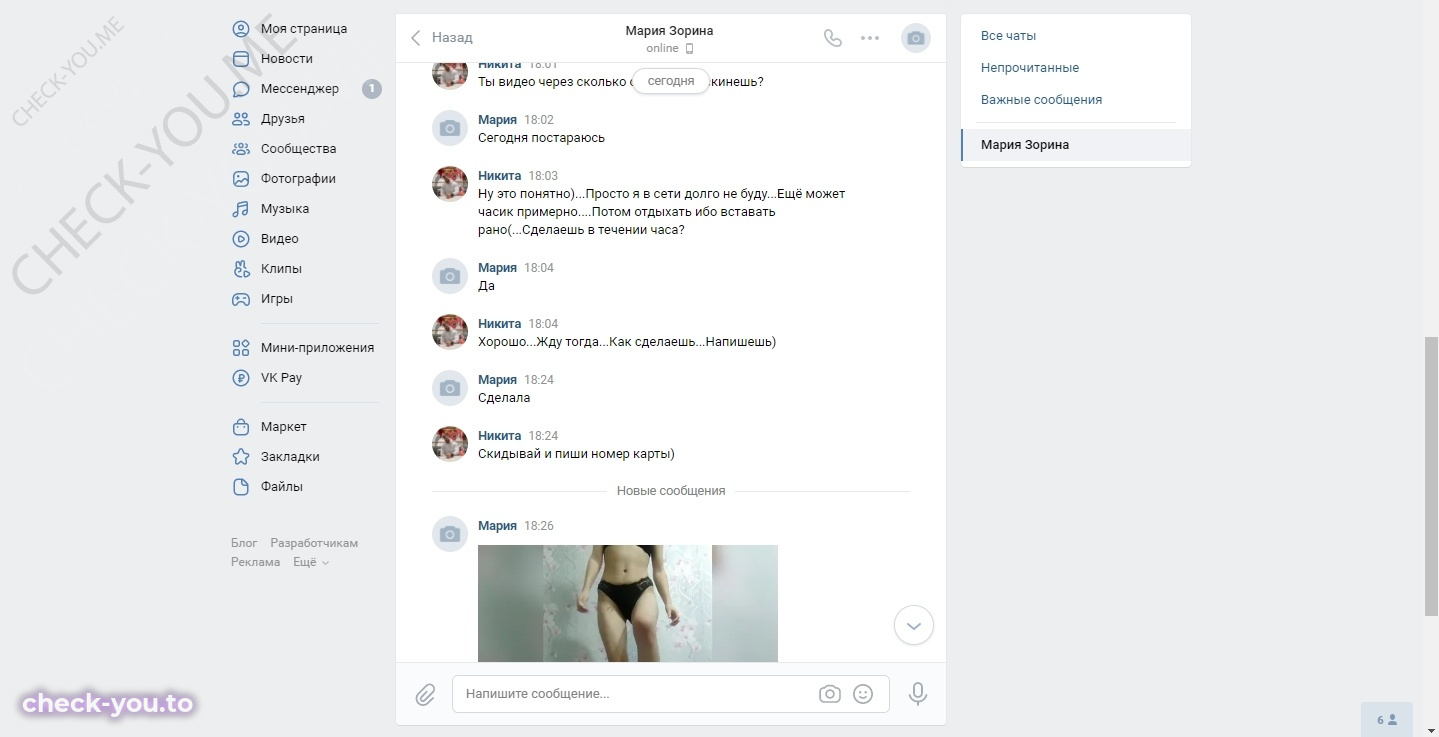Open the Video play icon
The height and width of the screenshot is (737, 1439).
pyautogui.click(x=241, y=239)
